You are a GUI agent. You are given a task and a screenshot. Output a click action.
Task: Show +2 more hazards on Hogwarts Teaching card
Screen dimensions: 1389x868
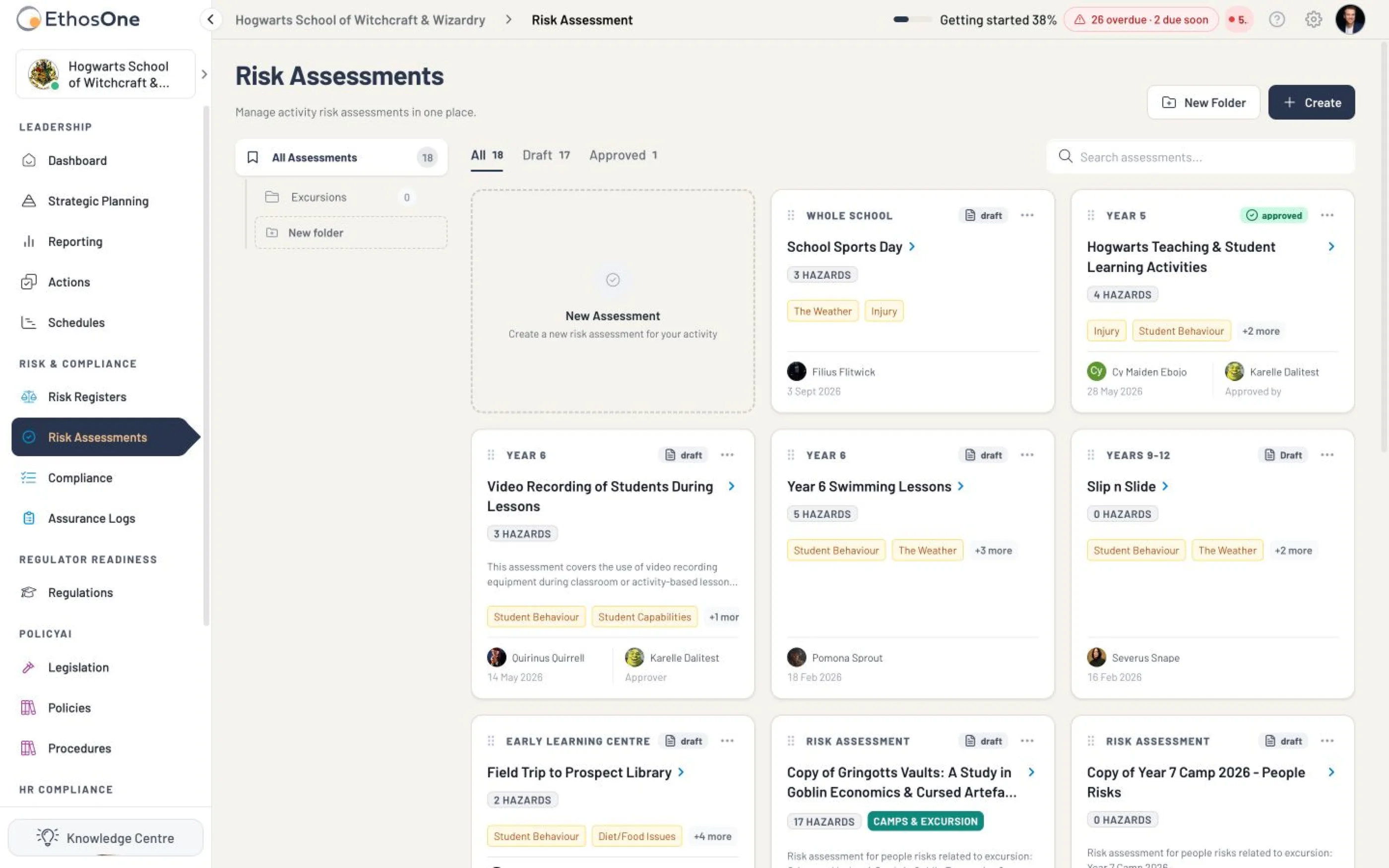pos(1261,331)
